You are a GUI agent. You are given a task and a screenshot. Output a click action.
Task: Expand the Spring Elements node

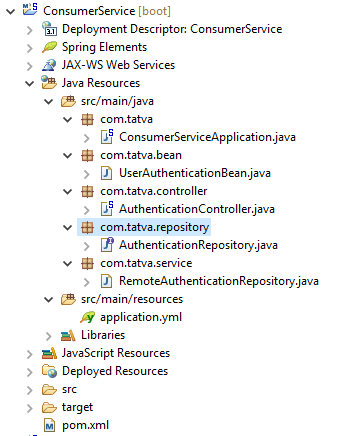point(30,48)
